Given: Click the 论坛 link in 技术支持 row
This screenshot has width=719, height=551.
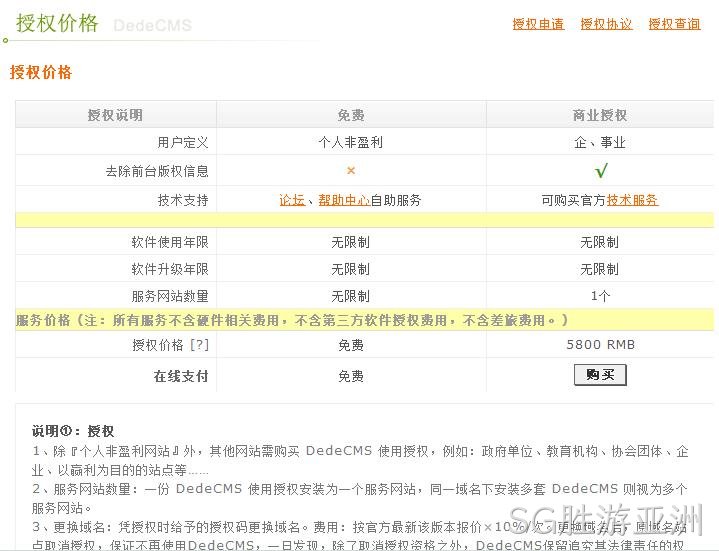Looking at the screenshot, I should point(292,200).
